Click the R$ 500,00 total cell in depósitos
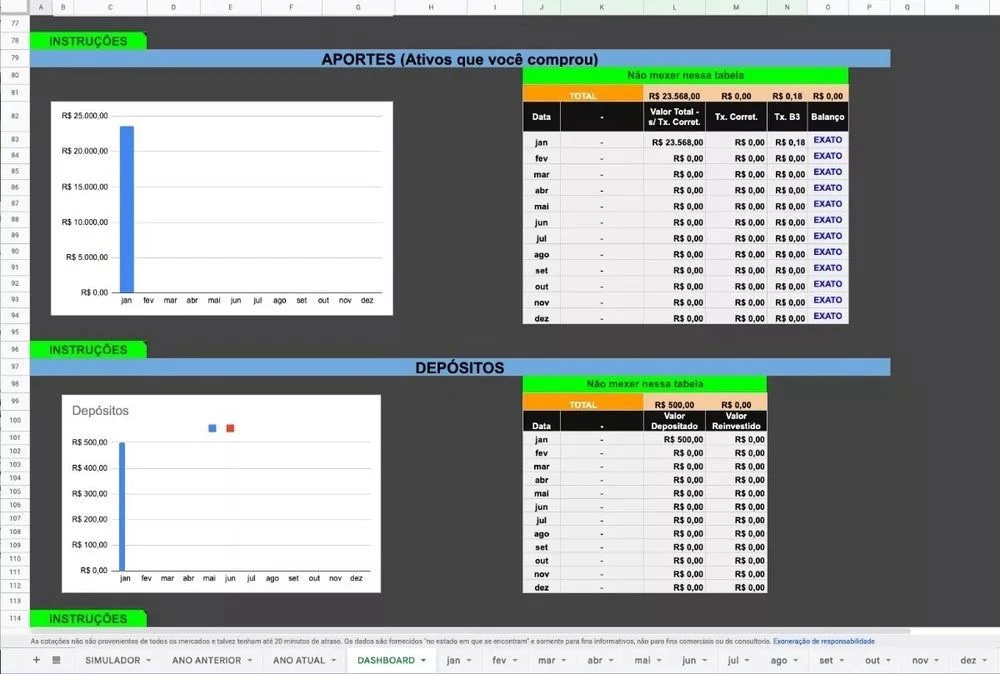The width and height of the screenshot is (1000, 674). click(674, 404)
